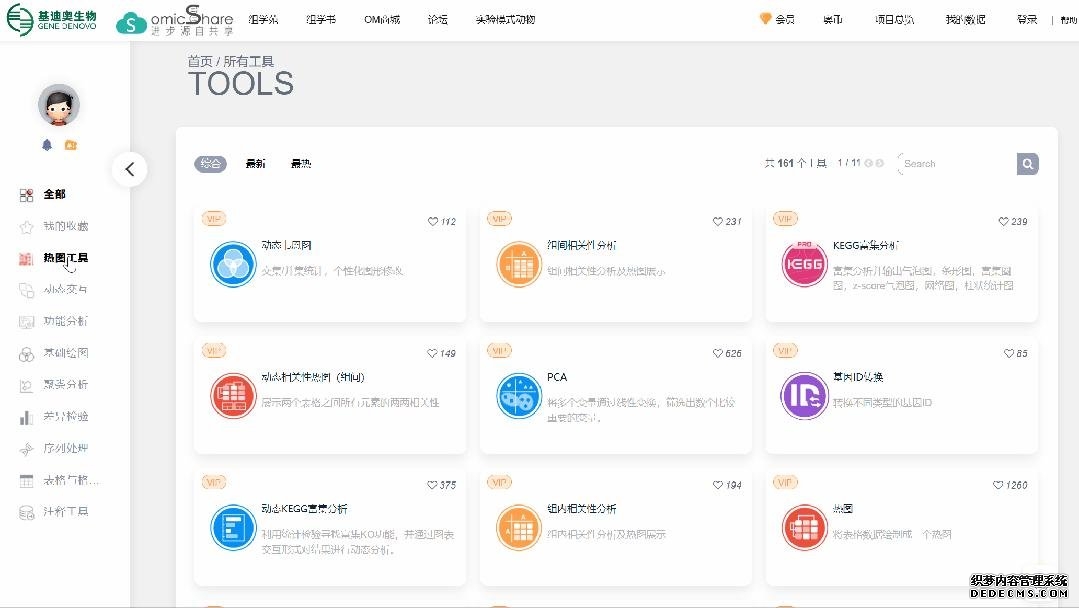Click the notification bell under the avatar
The width and height of the screenshot is (1079, 608).
point(47,145)
